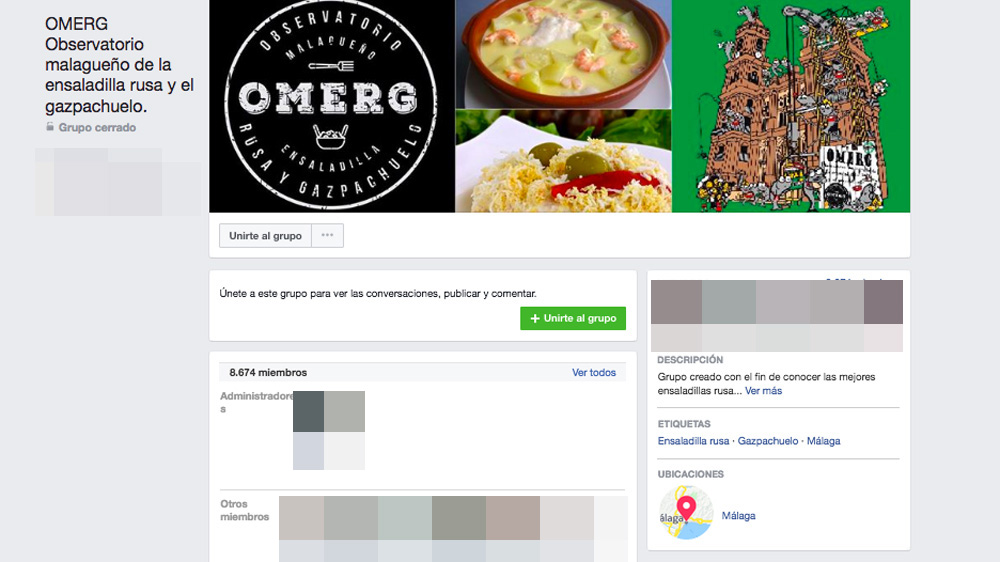
Task: Click the plus icon on green join button
Action: (x=535, y=318)
